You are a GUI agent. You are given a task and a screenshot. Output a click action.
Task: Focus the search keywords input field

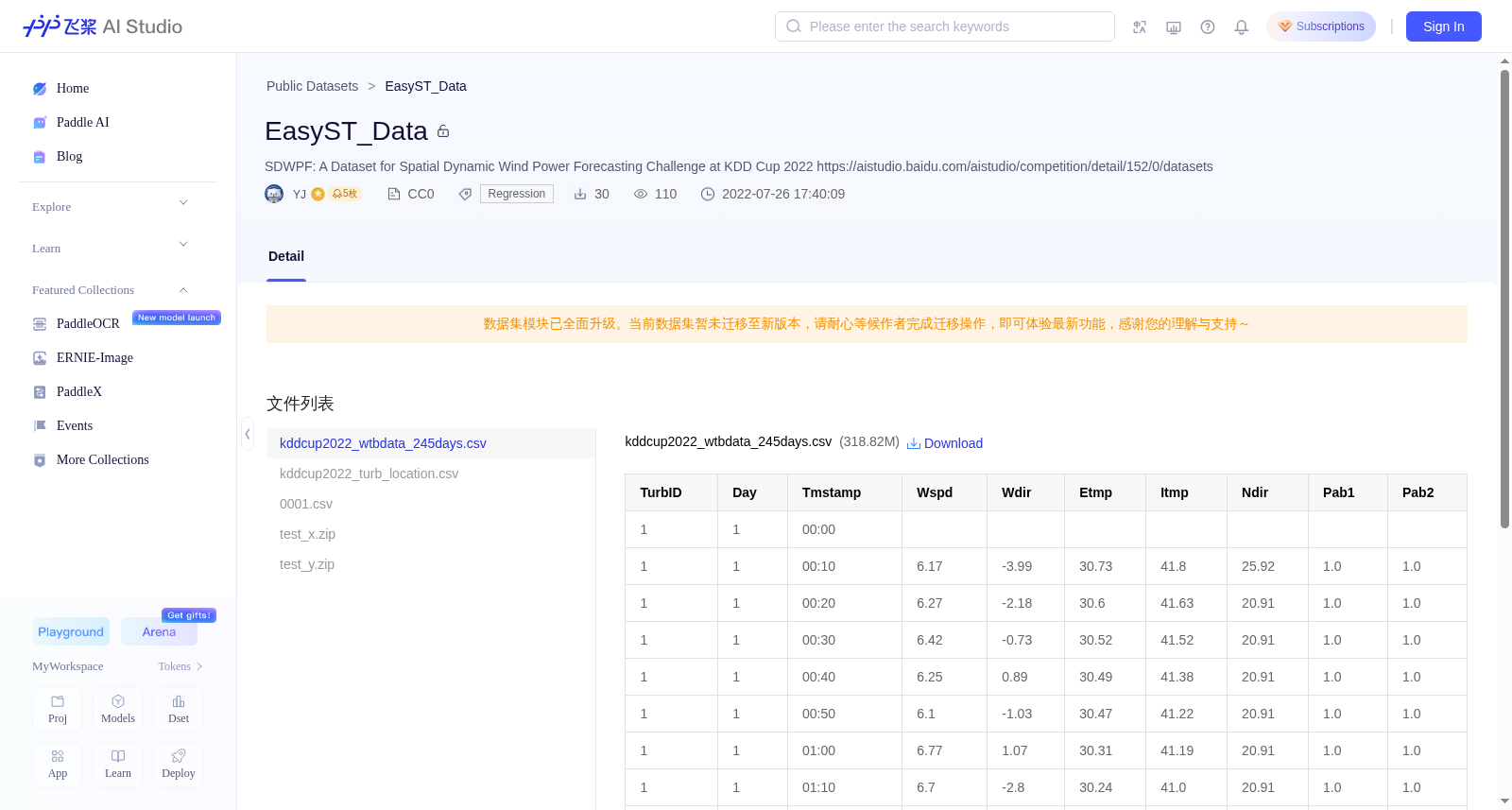(x=945, y=26)
